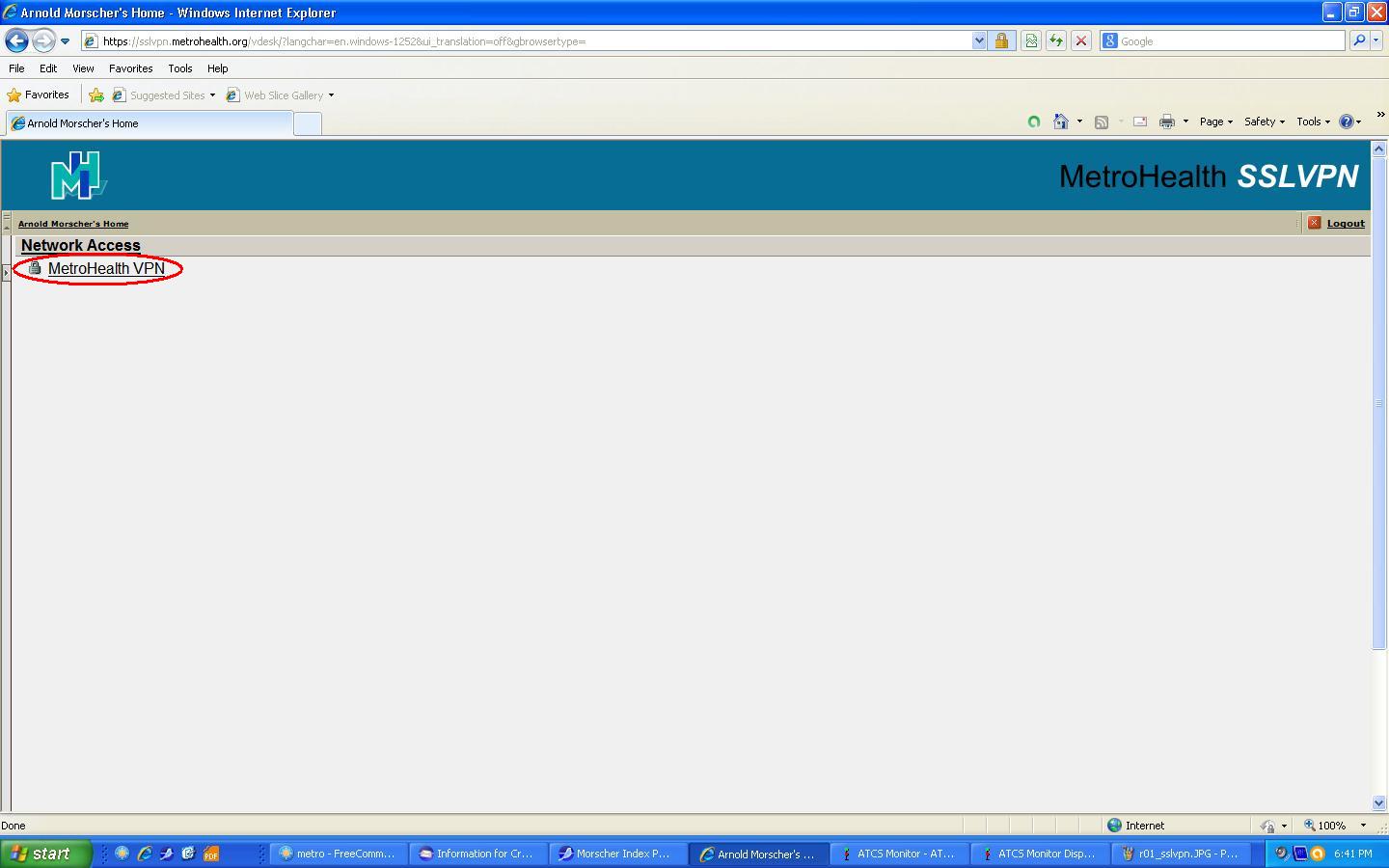Open the Page dropdown menu

[x=1215, y=122]
